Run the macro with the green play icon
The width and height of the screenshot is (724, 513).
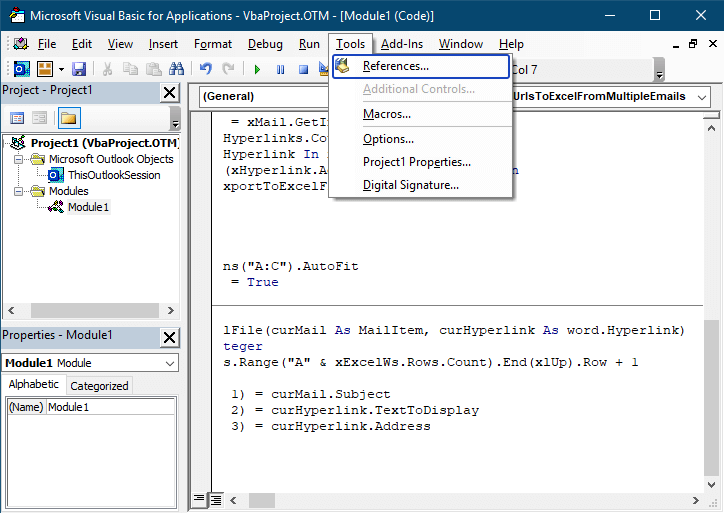tap(257, 69)
